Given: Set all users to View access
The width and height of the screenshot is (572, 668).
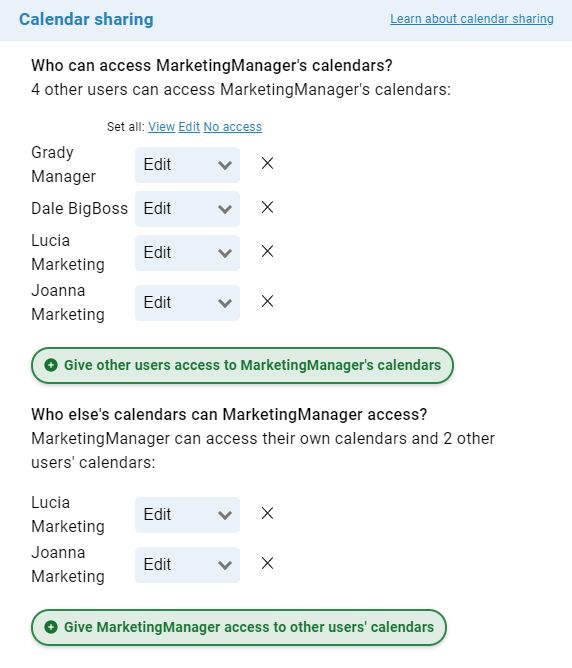Looking at the screenshot, I should pyautogui.click(x=161, y=127).
